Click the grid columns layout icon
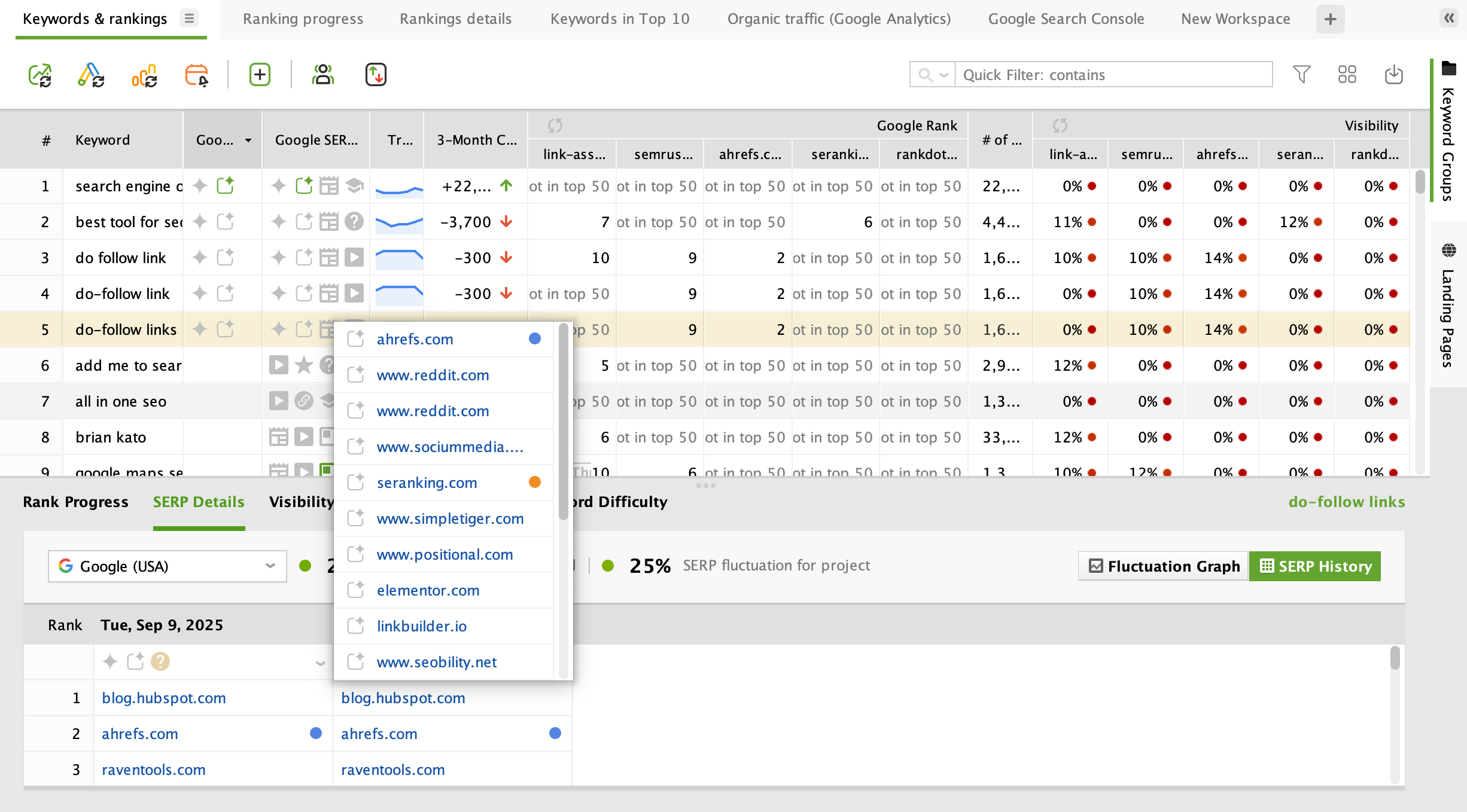Image resolution: width=1467 pixels, height=812 pixels. (1347, 75)
